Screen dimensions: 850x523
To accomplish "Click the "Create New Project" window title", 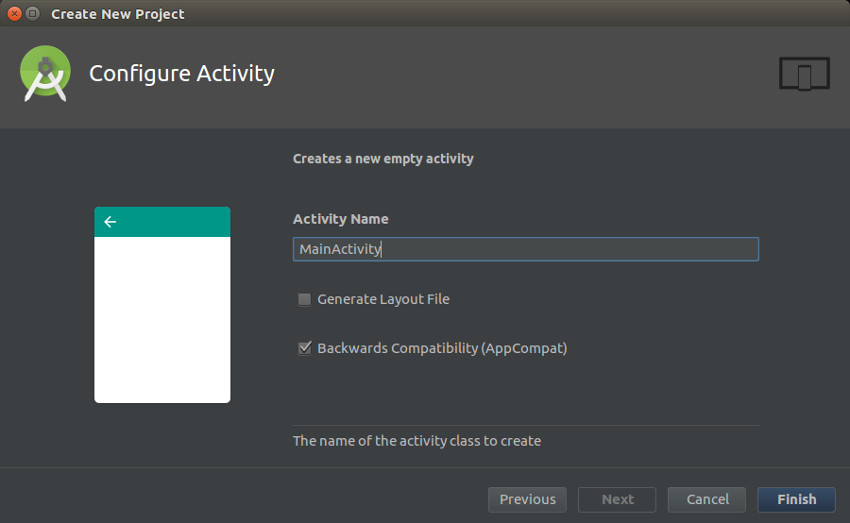I will pos(118,14).
